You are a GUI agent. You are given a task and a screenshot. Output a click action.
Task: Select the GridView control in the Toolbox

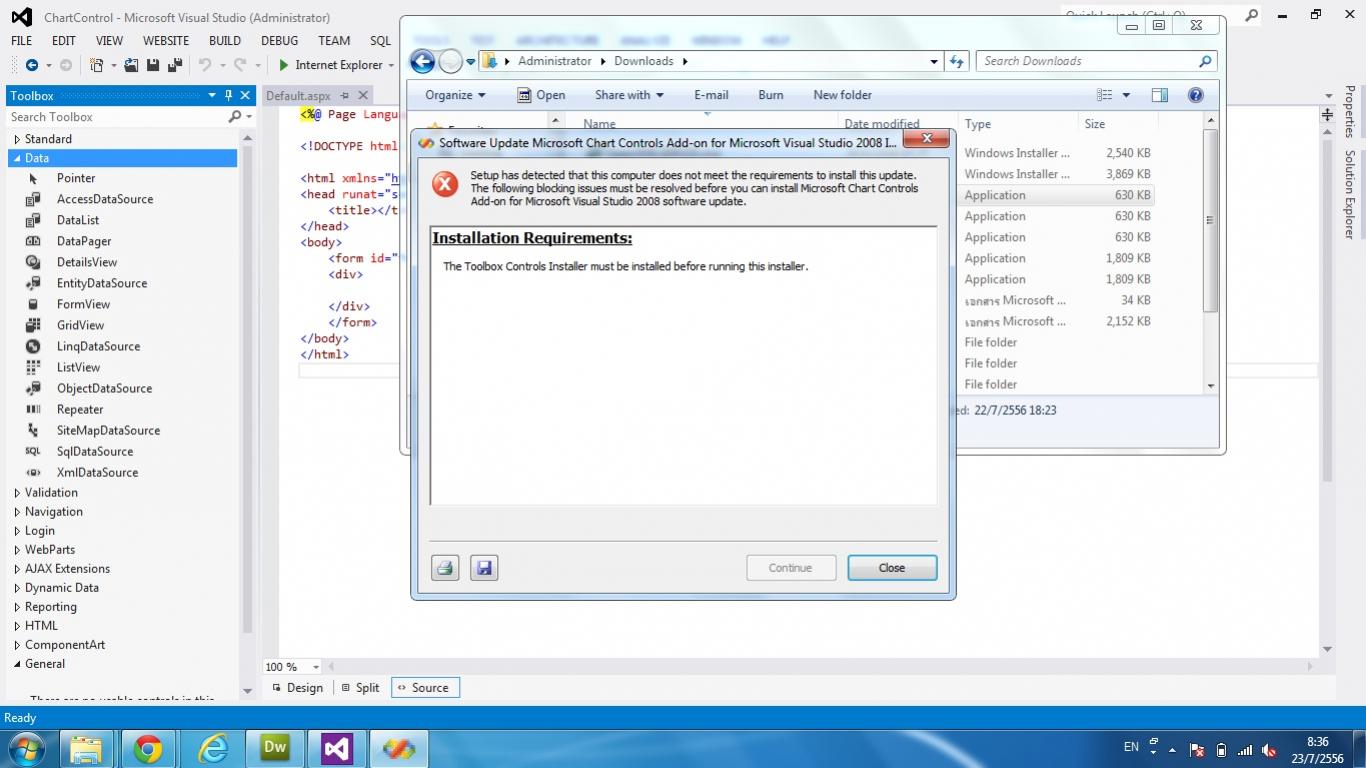click(80, 325)
